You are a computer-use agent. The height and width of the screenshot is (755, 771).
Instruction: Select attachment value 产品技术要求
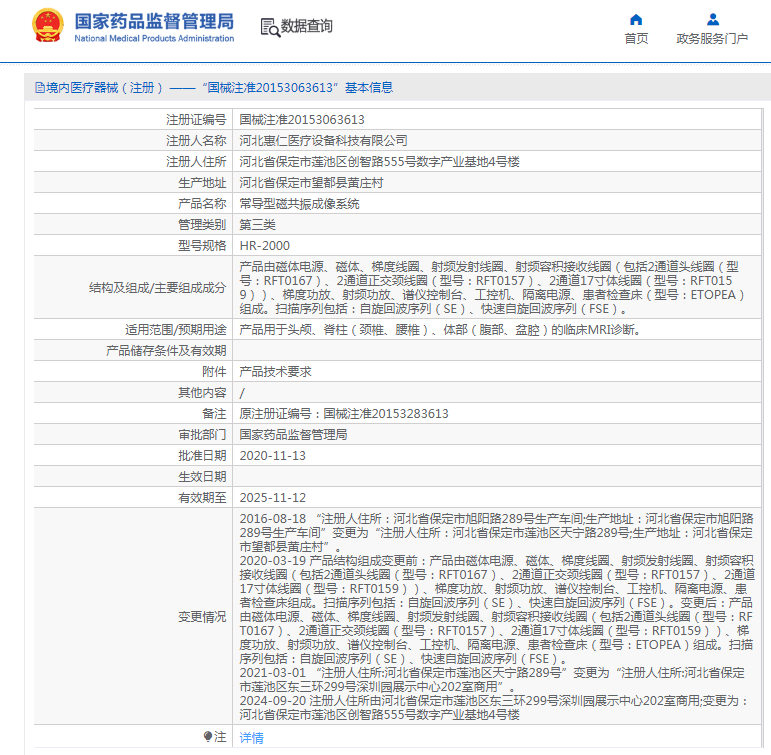pos(275,372)
